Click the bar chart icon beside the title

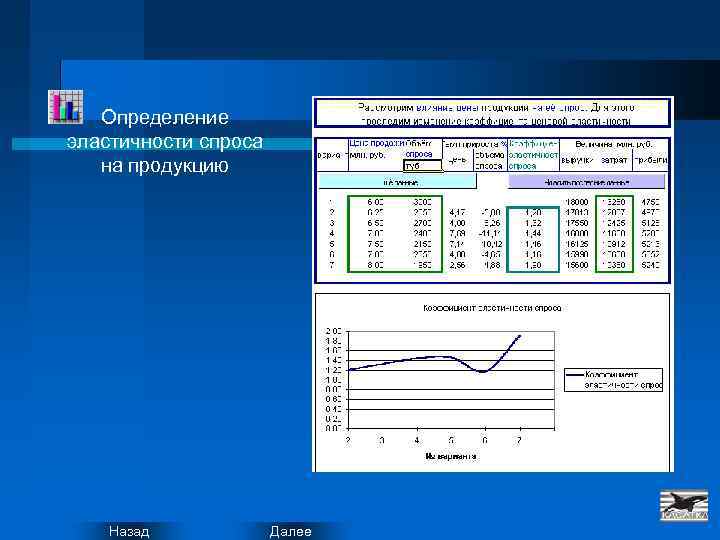click(66, 107)
